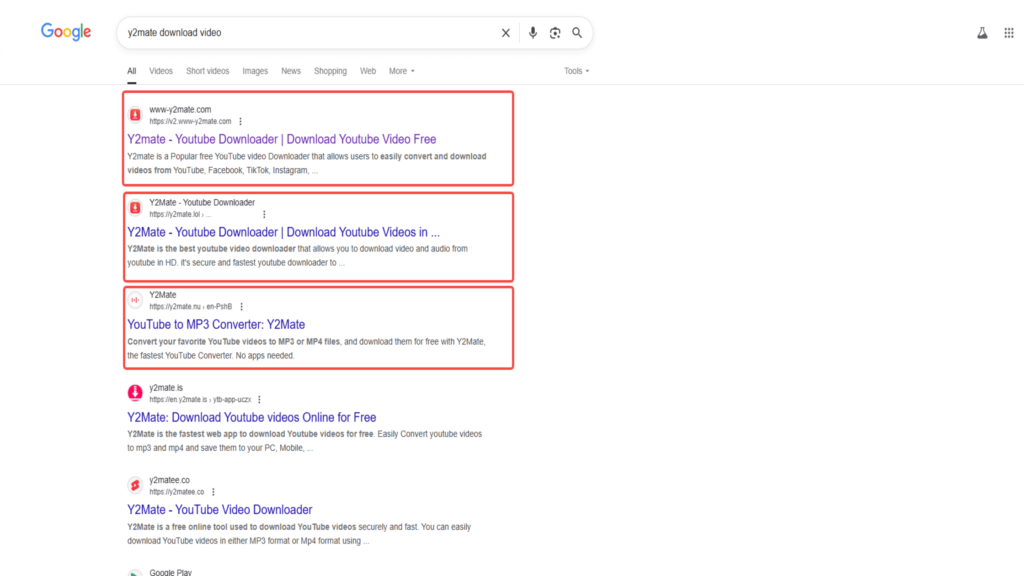Switch to the Videos tab
1024x576 pixels.
(161, 71)
